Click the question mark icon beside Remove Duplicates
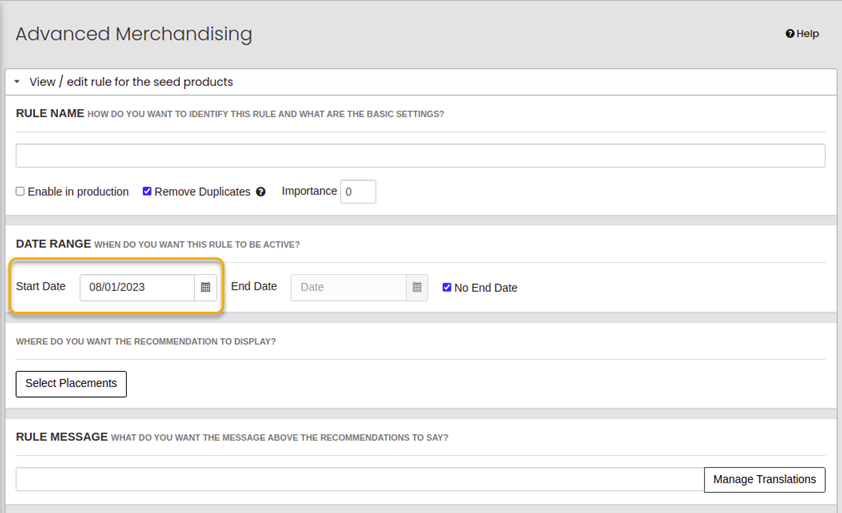This screenshot has width=842, height=513. click(x=261, y=192)
